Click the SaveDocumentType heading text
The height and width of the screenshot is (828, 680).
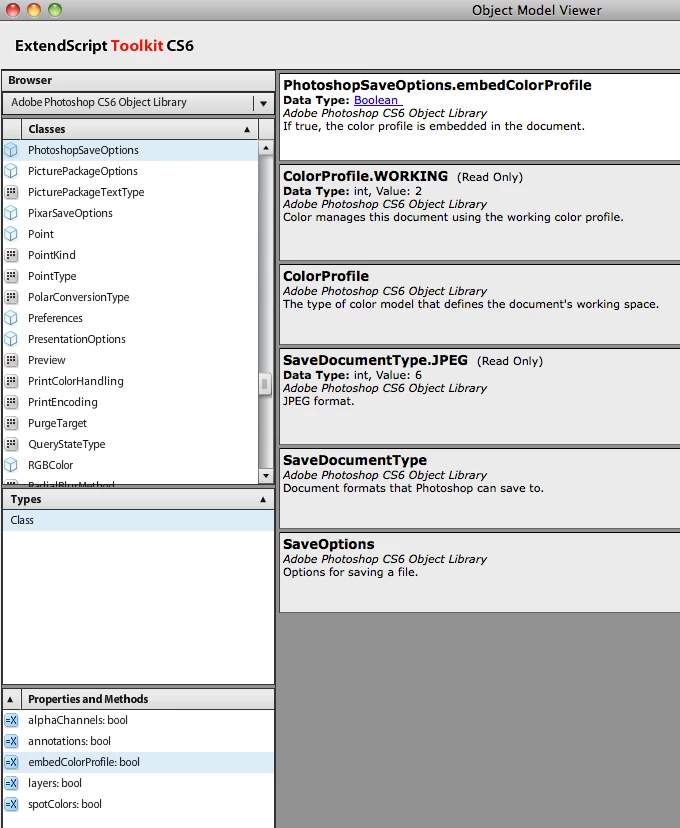point(355,460)
